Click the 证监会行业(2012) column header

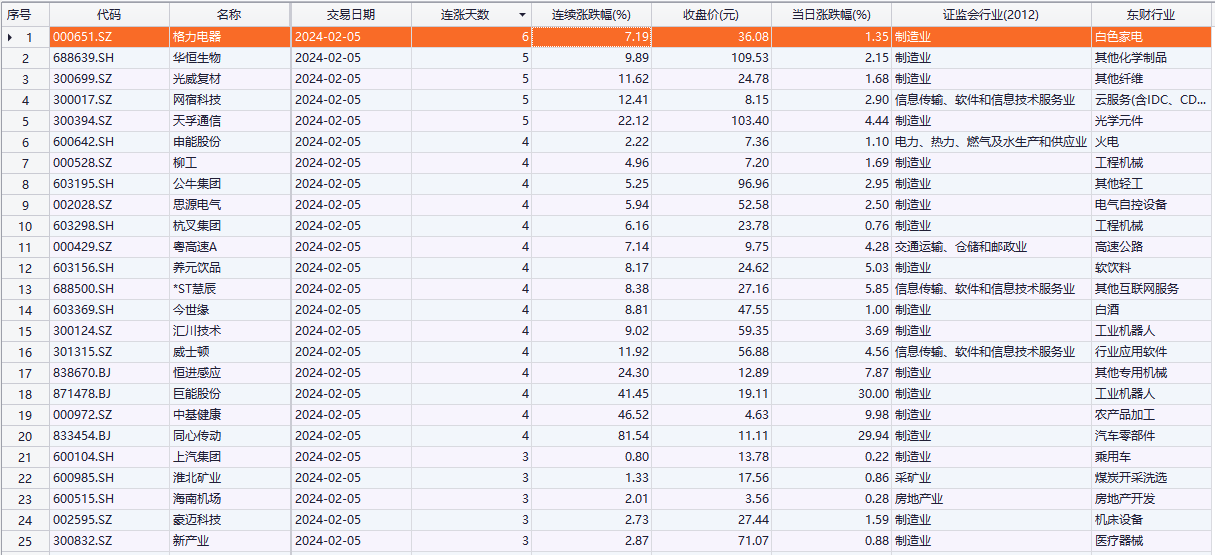990,15
